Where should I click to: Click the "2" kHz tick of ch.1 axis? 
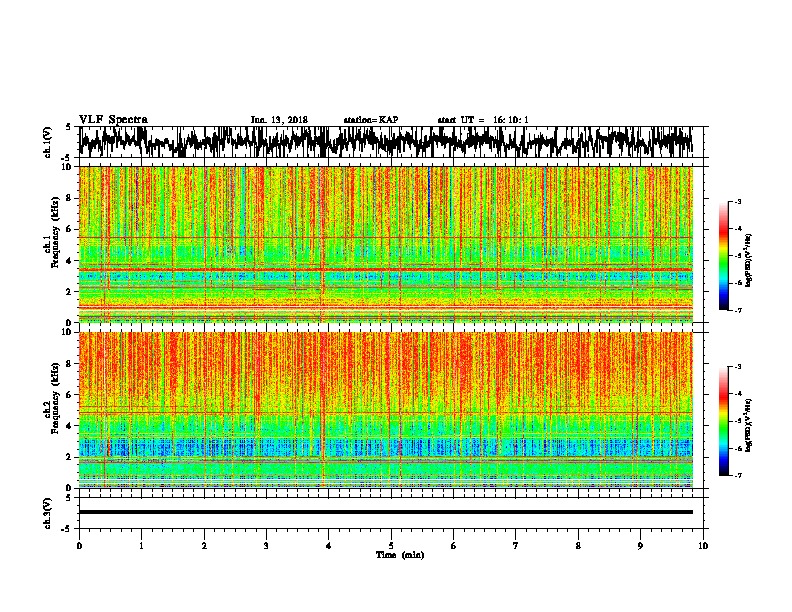[70, 292]
